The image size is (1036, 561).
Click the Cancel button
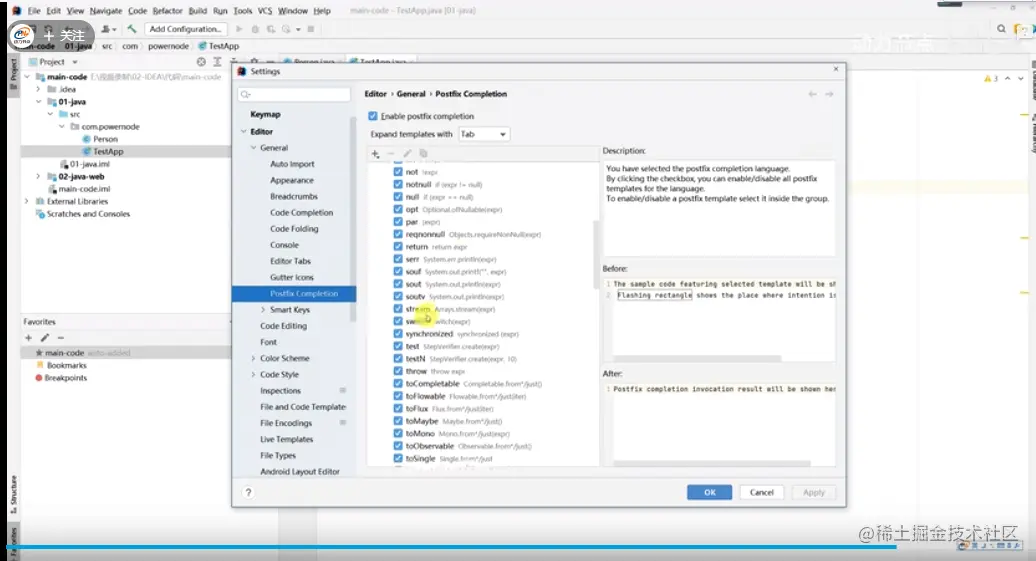coord(761,492)
